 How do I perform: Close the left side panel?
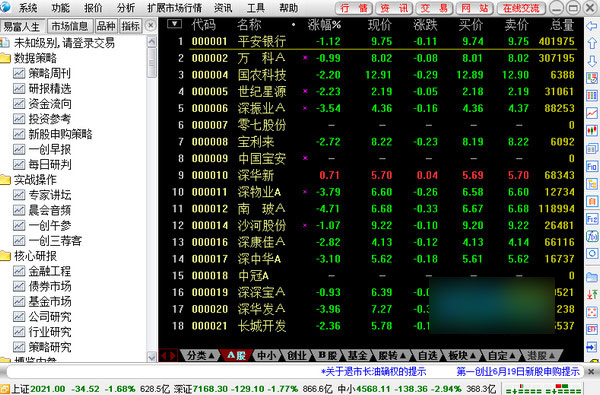click(x=151, y=25)
